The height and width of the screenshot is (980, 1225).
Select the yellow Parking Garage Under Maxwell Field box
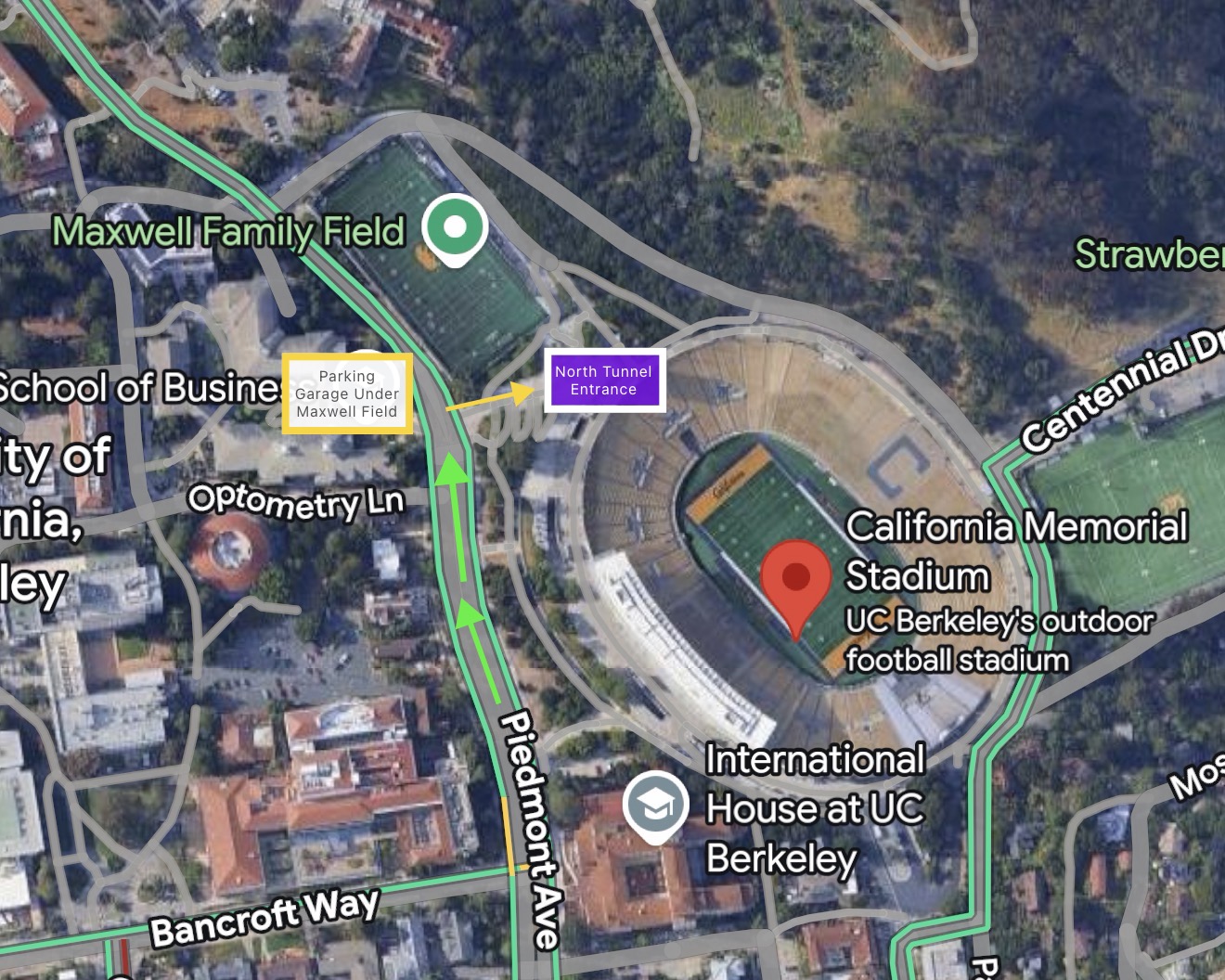[x=347, y=393]
